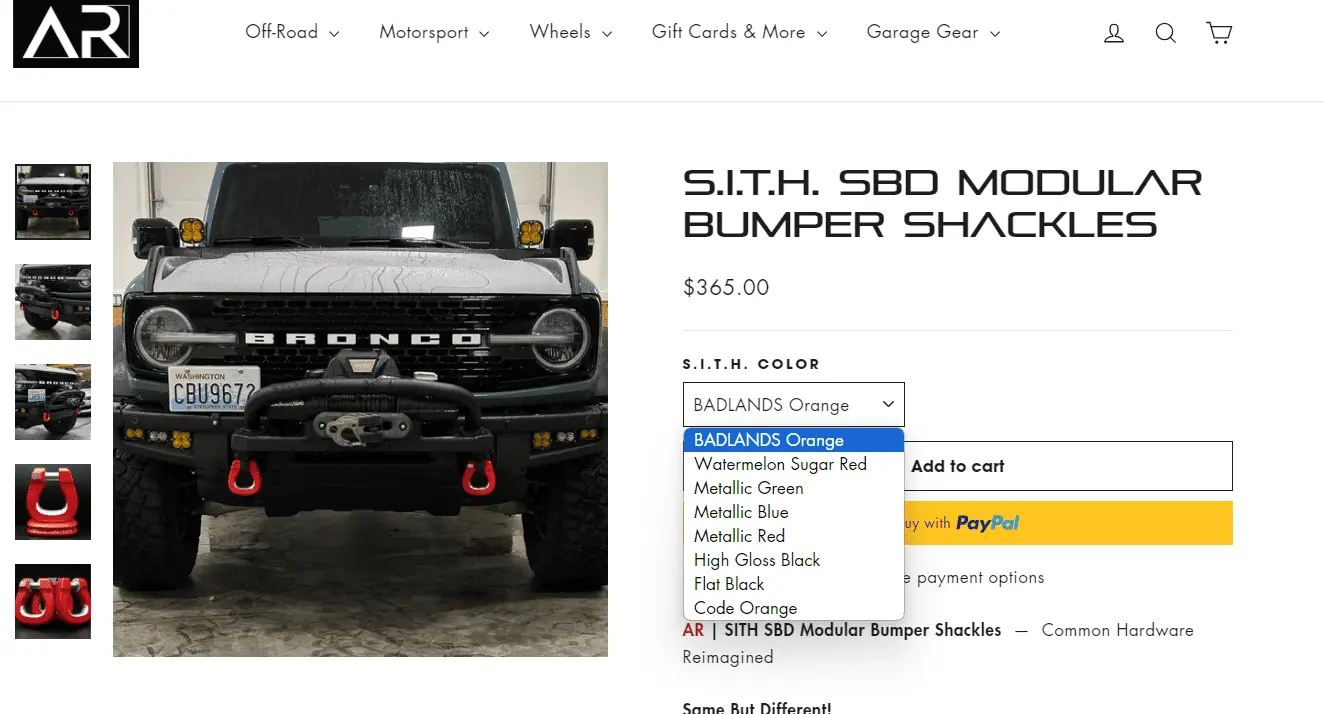Buy with the PayPal button

(x=958, y=523)
